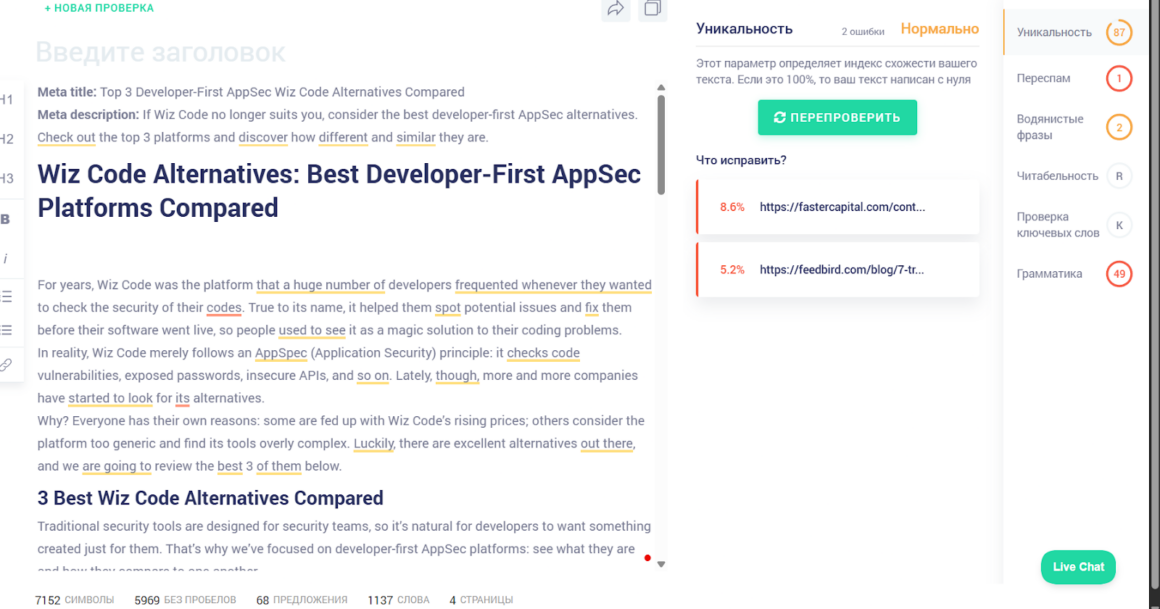The width and height of the screenshot is (1160, 609).
Task: Click the upper list icon in the toolbar
Action: 7,296
